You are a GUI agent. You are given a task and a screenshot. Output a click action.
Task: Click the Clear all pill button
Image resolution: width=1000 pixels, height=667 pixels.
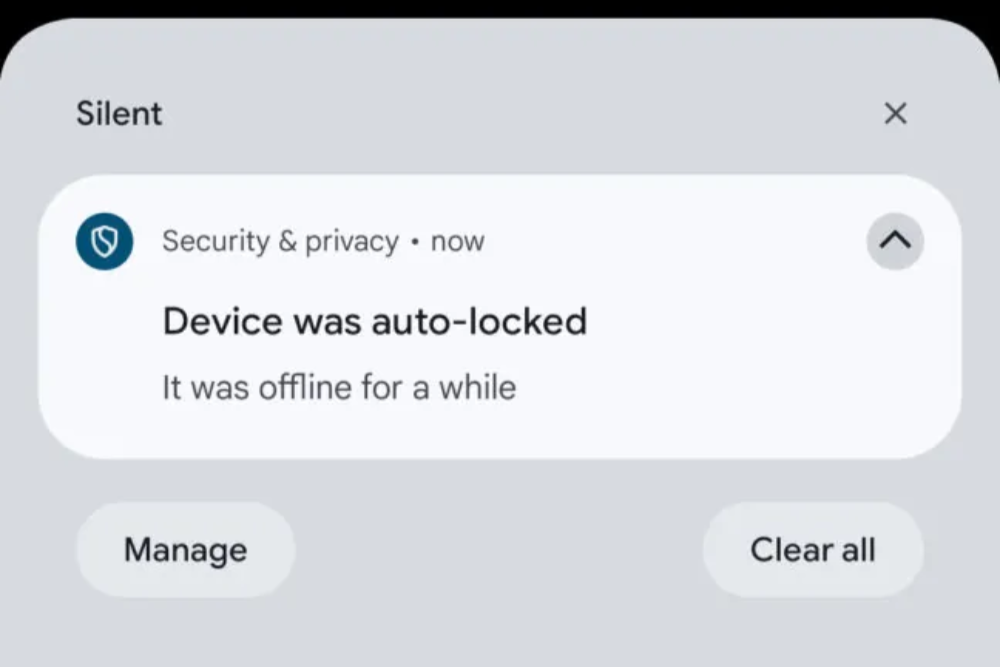click(x=813, y=550)
